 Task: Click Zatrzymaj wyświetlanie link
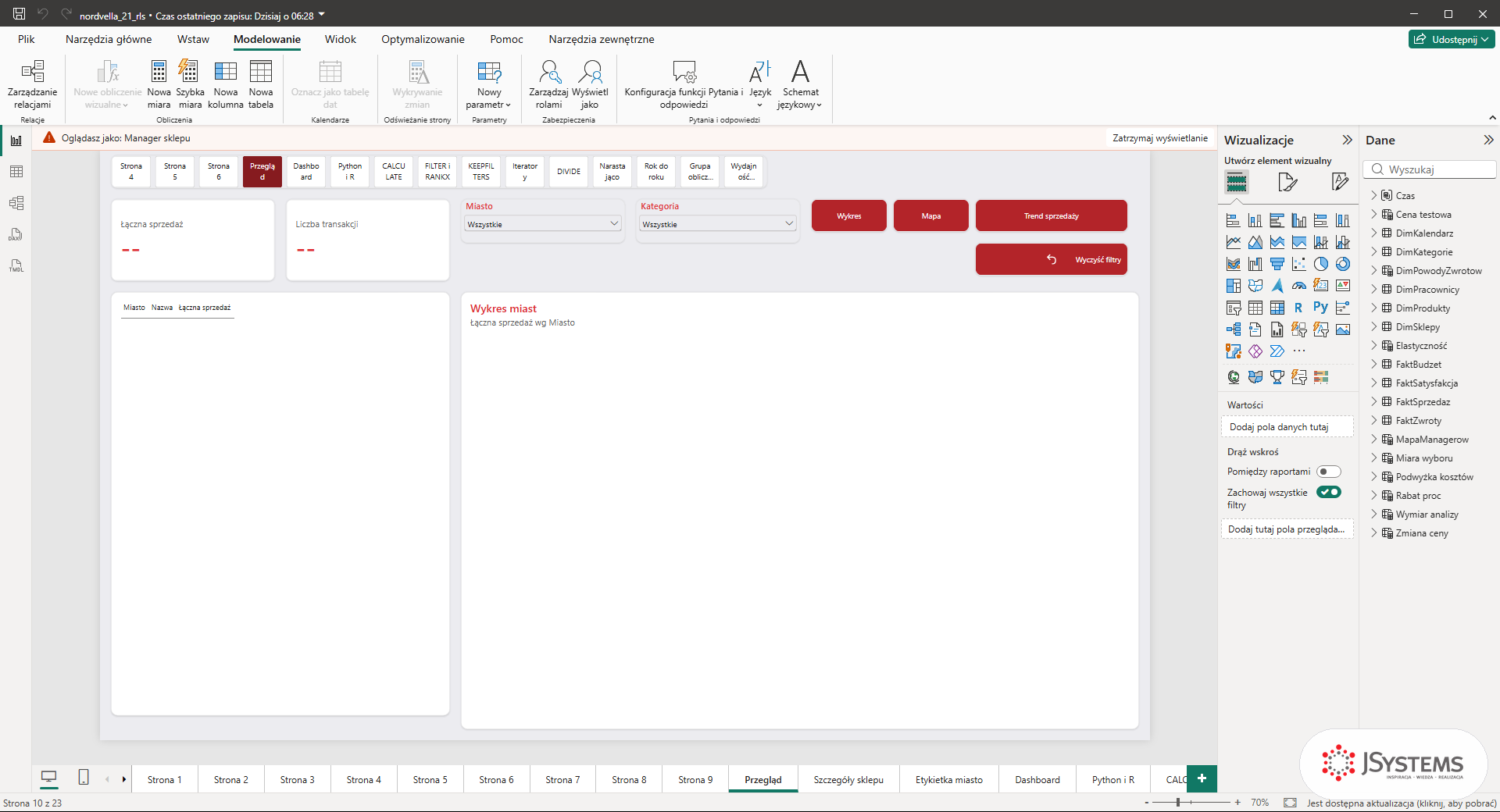click(1159, 138)
